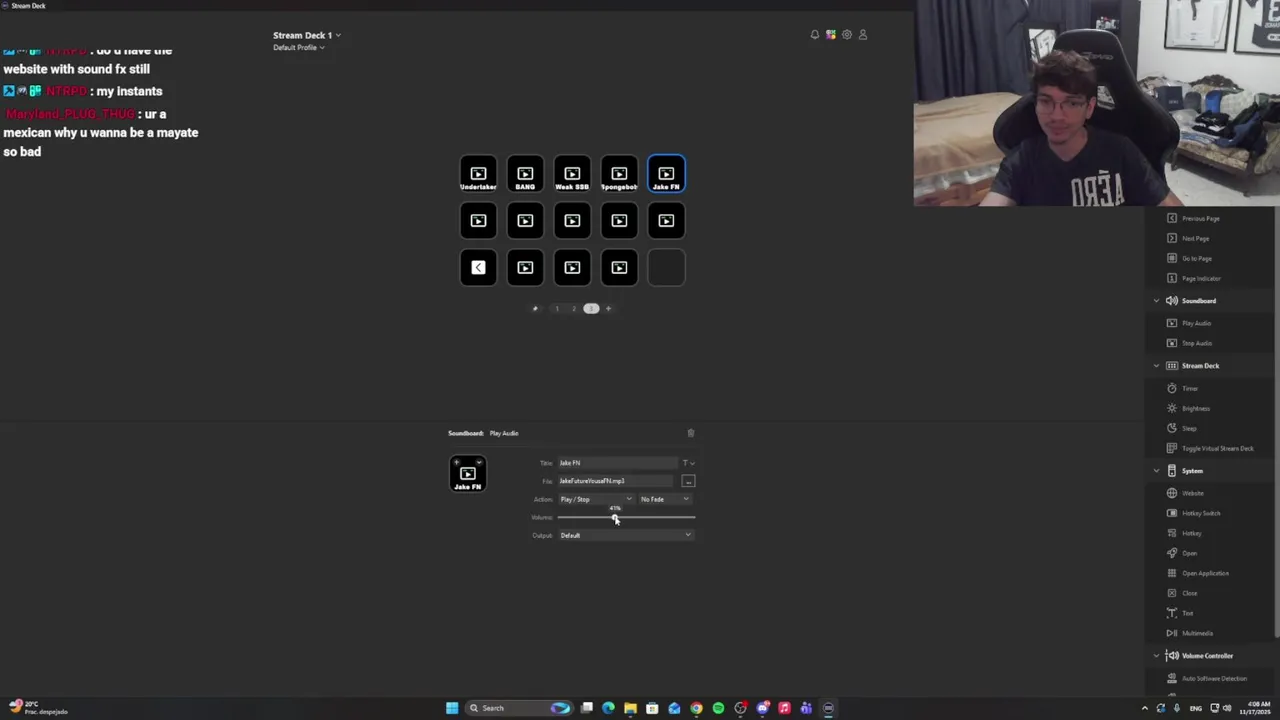Viewport: 1280px width, 720px height.
Task: Delete the action using the trash icon
Action: (690, 433)
